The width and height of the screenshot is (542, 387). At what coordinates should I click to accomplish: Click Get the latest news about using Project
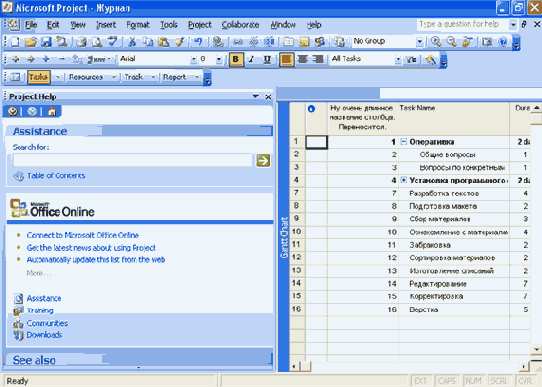[91, 248]
